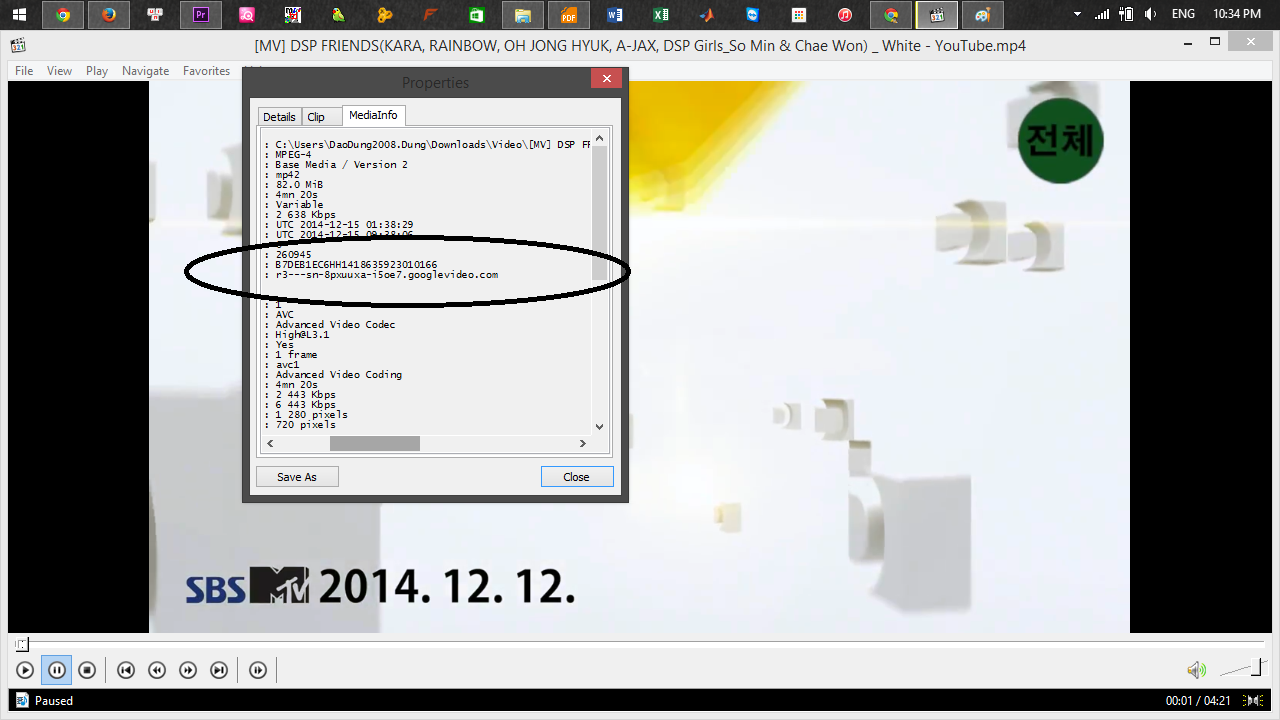Click the audio channel icon in status bar

pos(1251,701)
